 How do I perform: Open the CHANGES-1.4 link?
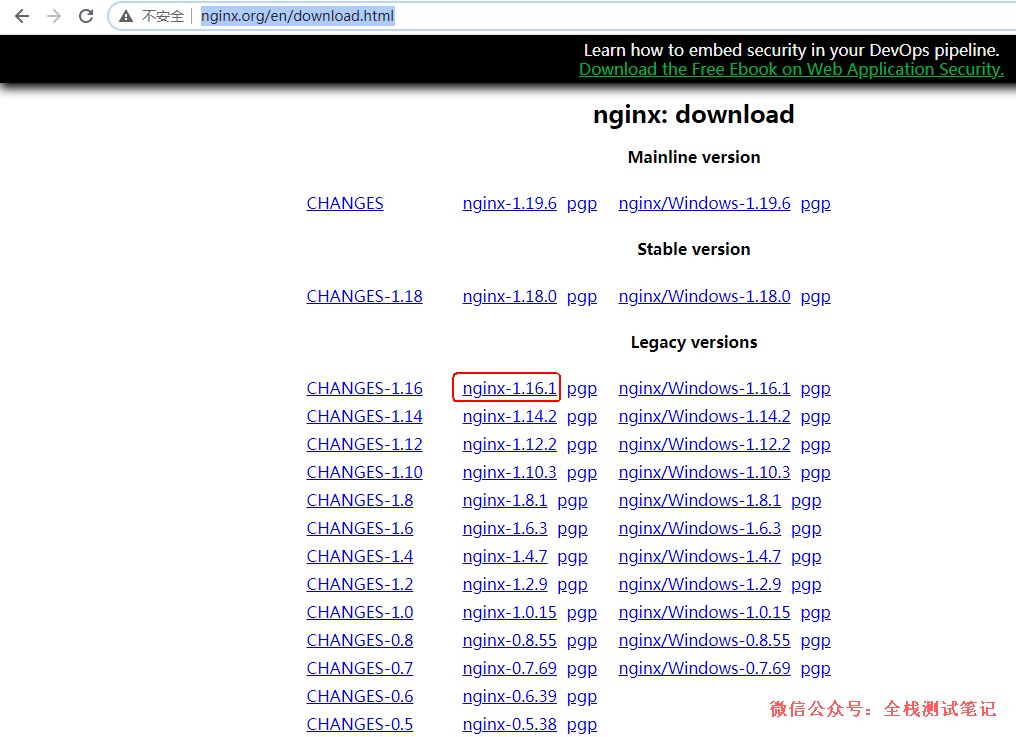[360, 556]
